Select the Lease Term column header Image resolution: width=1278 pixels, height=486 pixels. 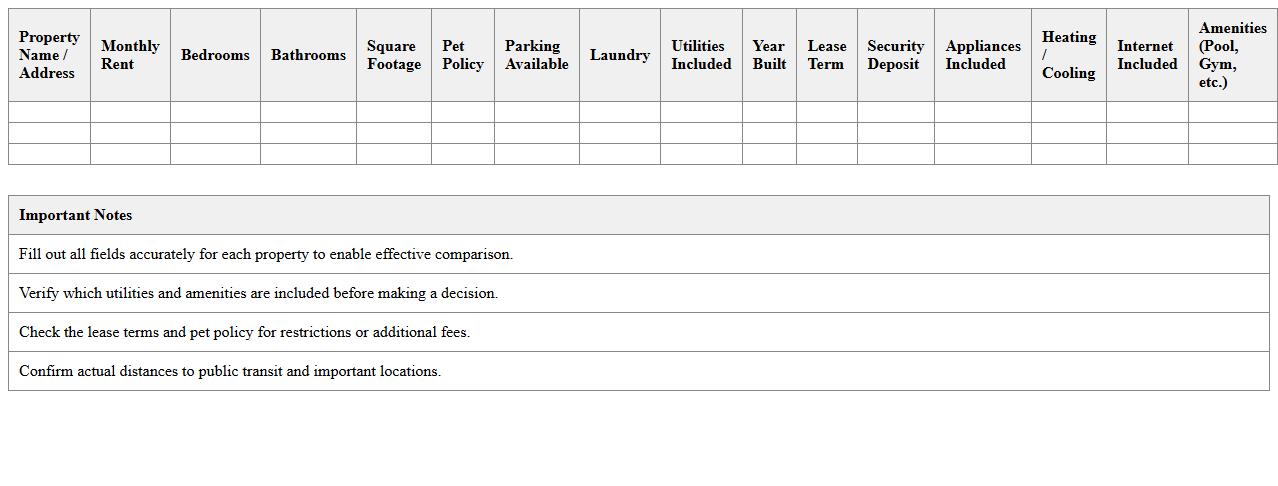point(826,55)
